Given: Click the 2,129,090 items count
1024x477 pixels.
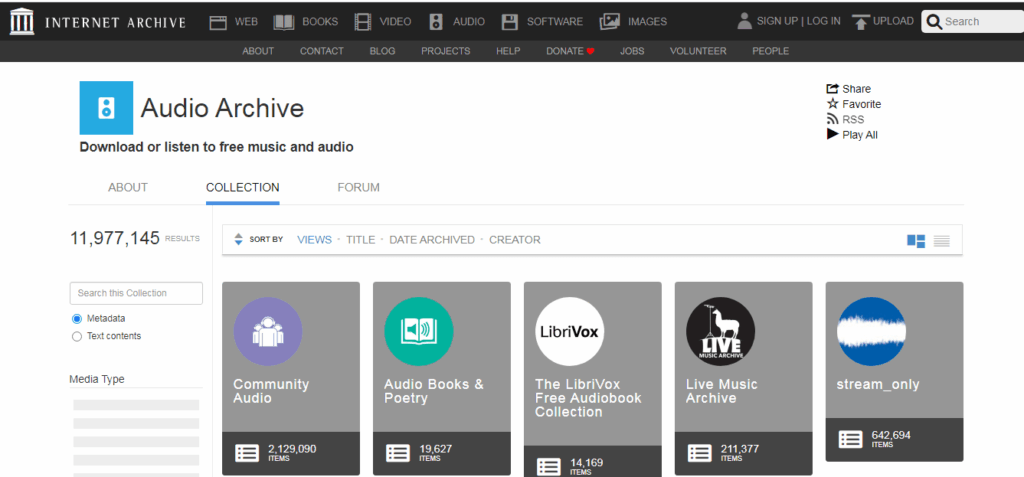Looking at the screenshot, I should pyautogui.click(x=292, y=449).
